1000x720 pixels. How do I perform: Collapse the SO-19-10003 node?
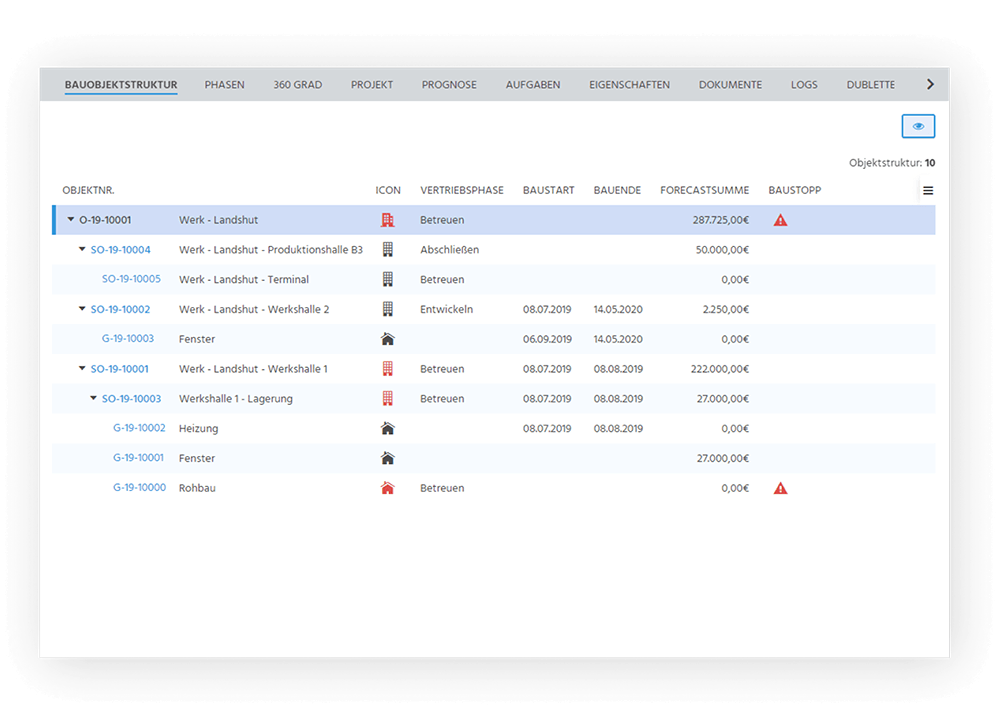pos(94,398)
